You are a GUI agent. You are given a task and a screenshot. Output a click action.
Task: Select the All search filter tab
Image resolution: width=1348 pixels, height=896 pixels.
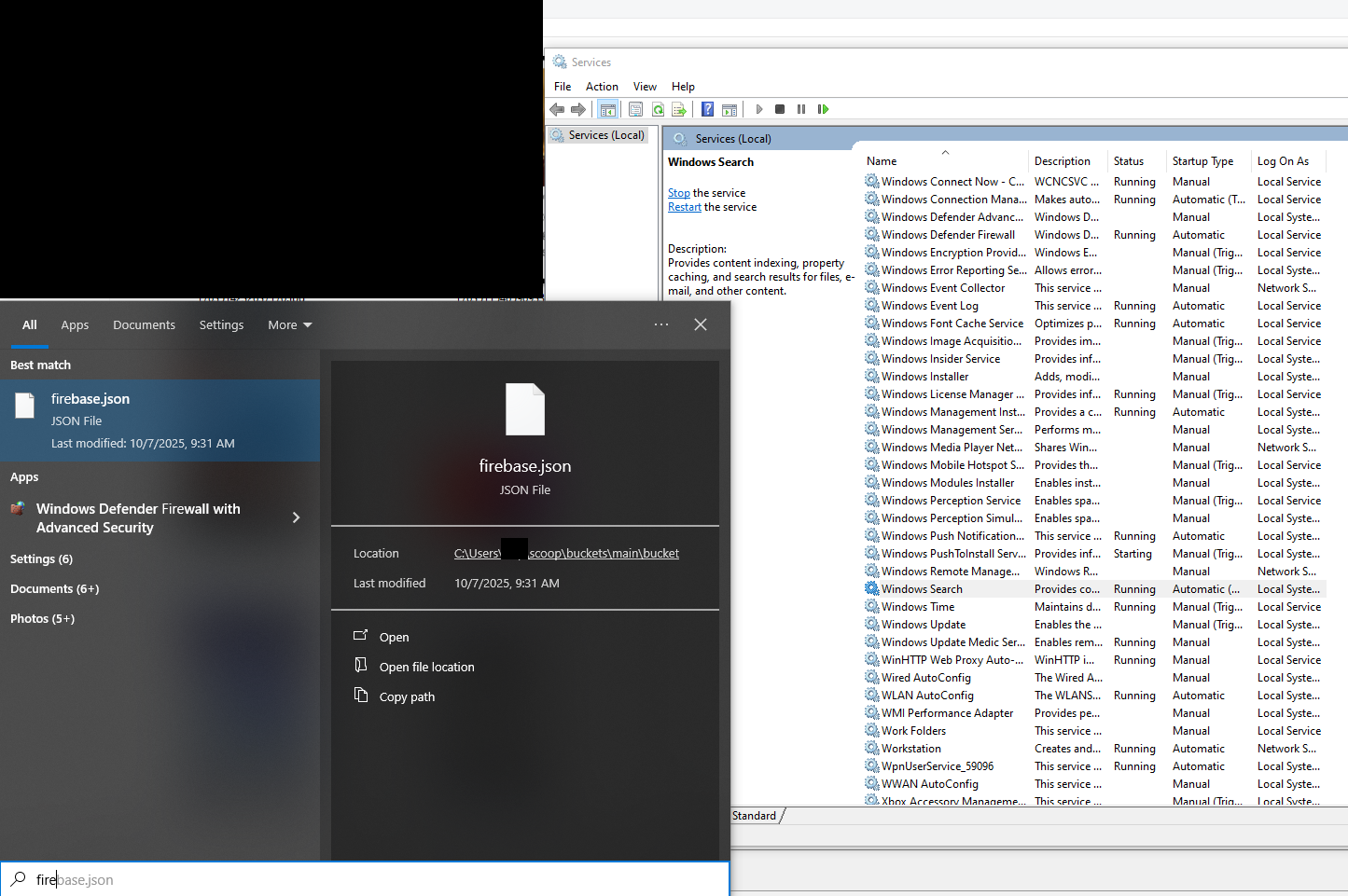(30, 325)
